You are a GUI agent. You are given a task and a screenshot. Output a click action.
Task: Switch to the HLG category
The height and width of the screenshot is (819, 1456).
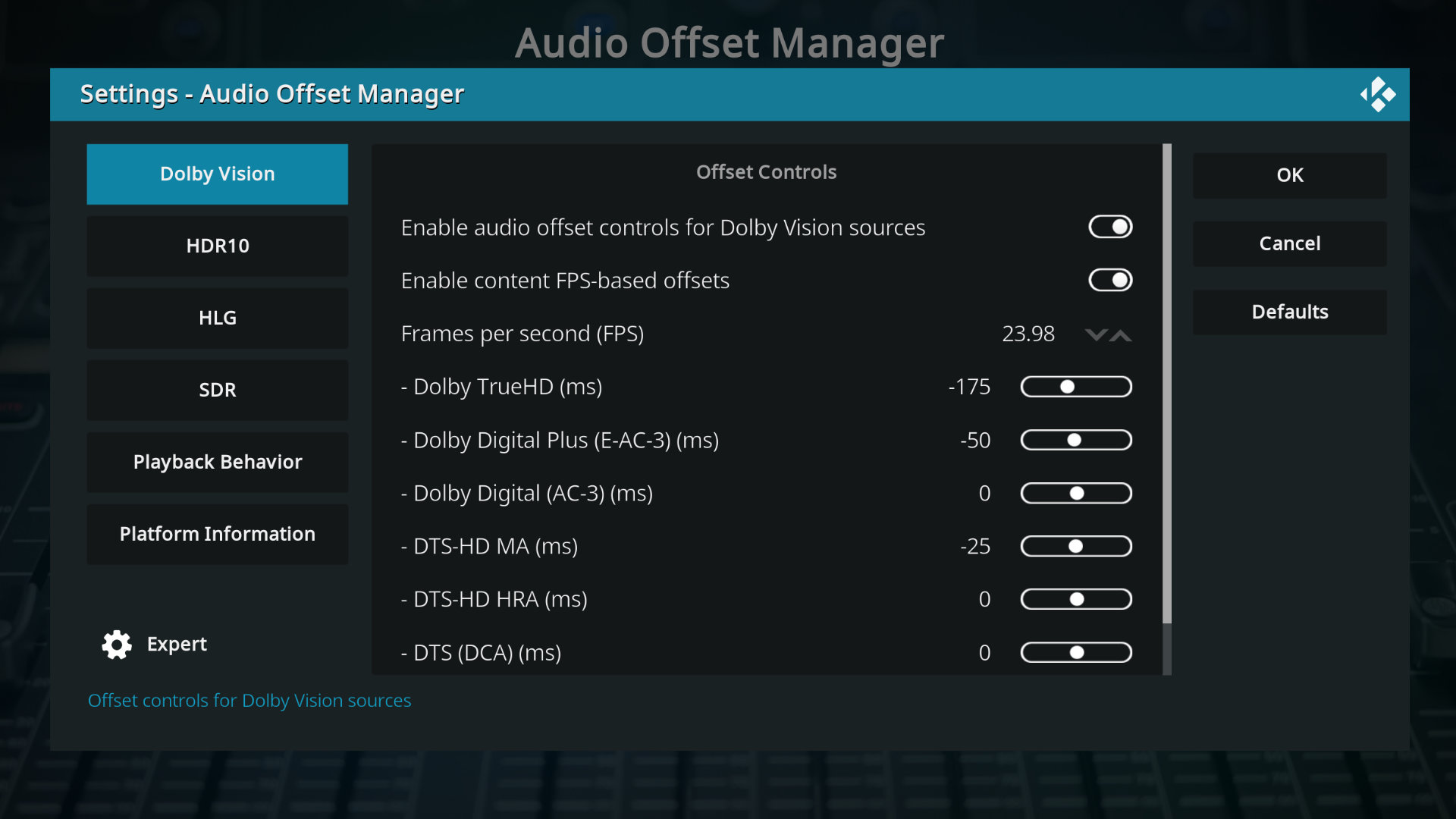coord(218,318)
